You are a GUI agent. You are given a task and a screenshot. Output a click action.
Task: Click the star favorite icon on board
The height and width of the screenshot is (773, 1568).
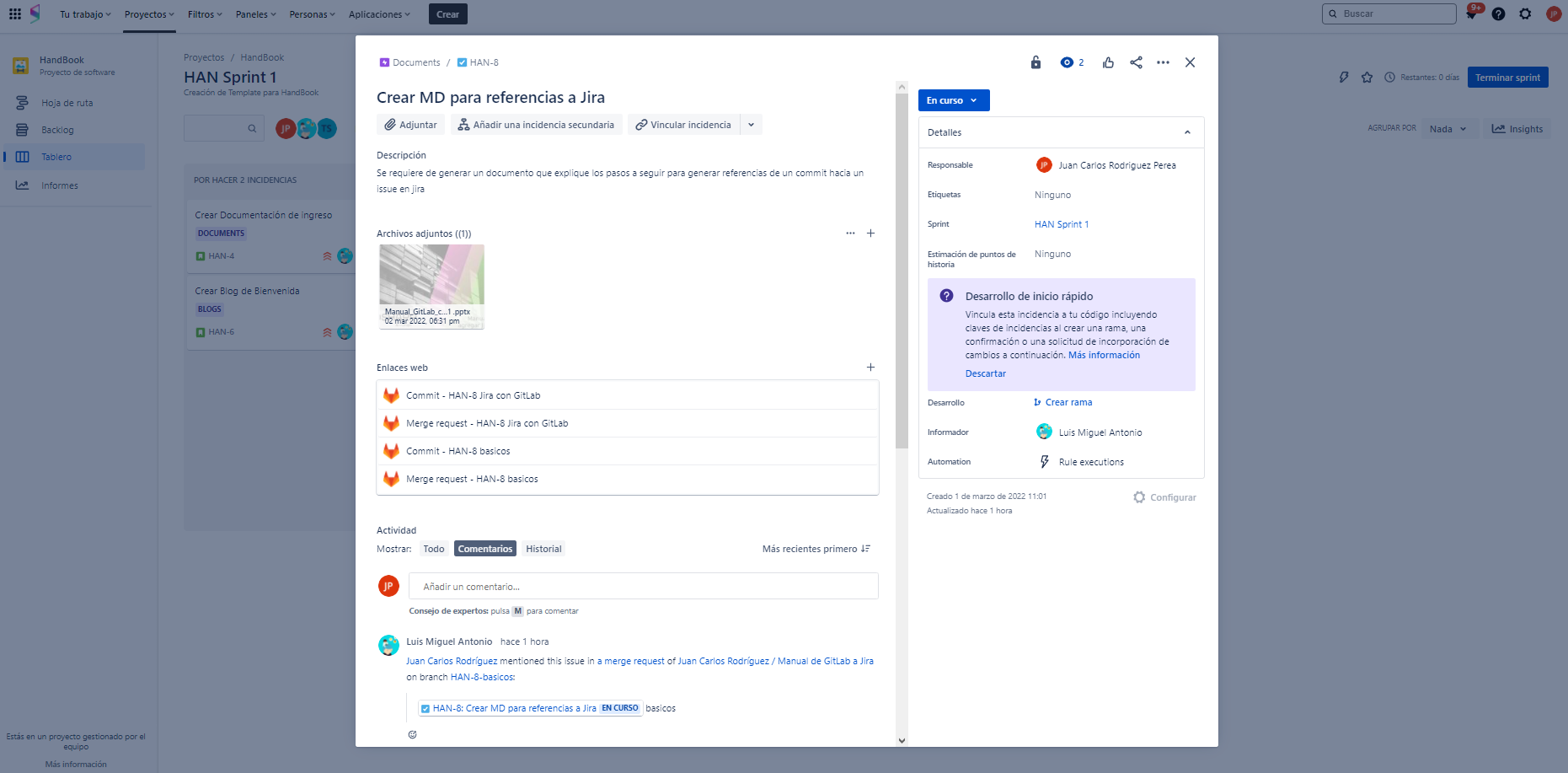pos(1367,78)
